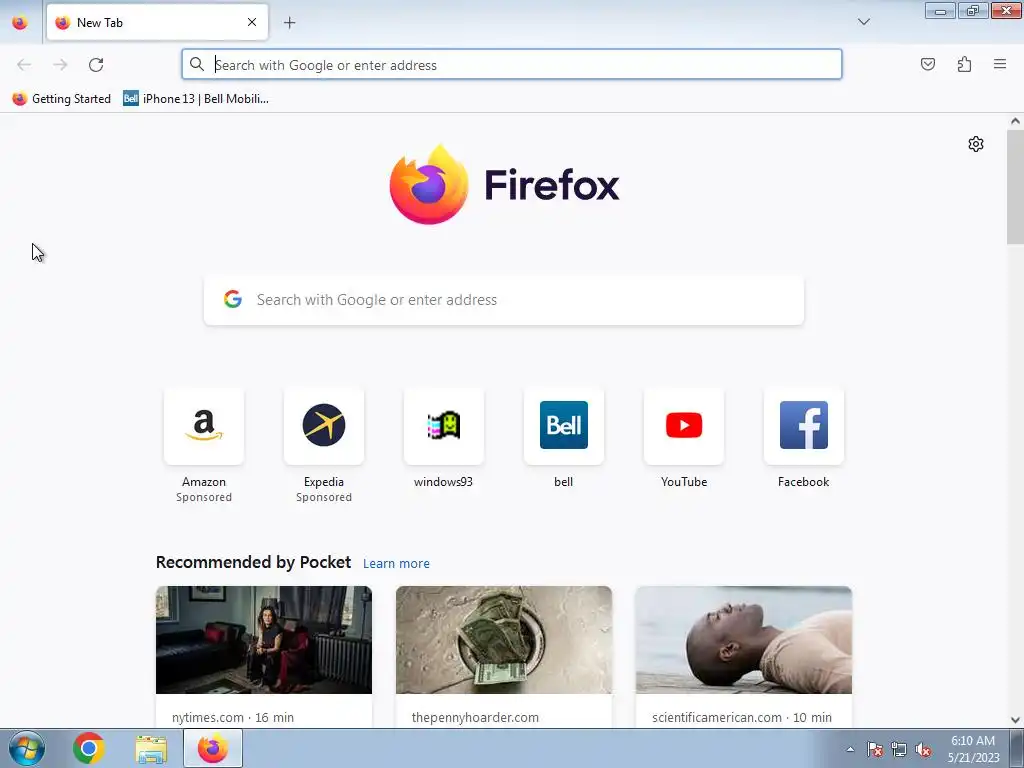Close the New Tab tab
The height and width of the screenshot is (768, 1024).
click(x=251, y=22)
